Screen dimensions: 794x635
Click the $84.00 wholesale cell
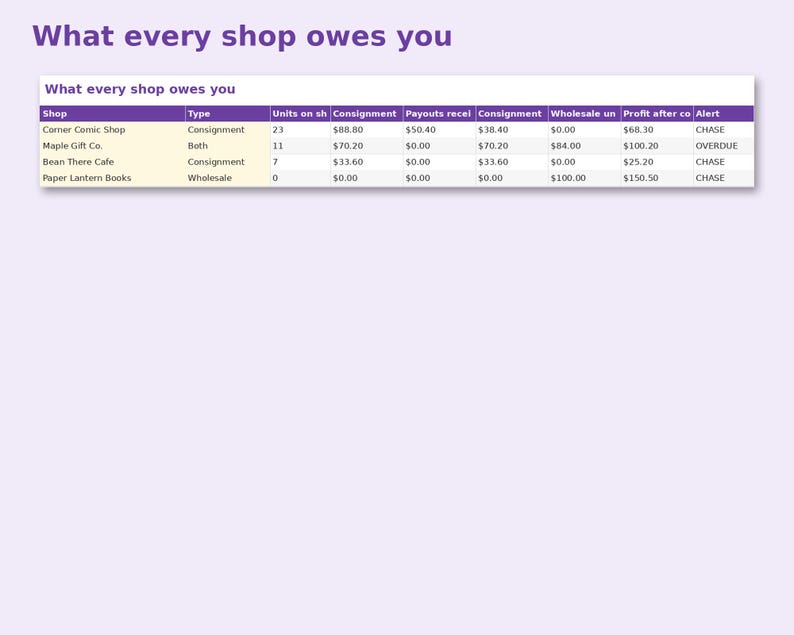pos(584,146)
